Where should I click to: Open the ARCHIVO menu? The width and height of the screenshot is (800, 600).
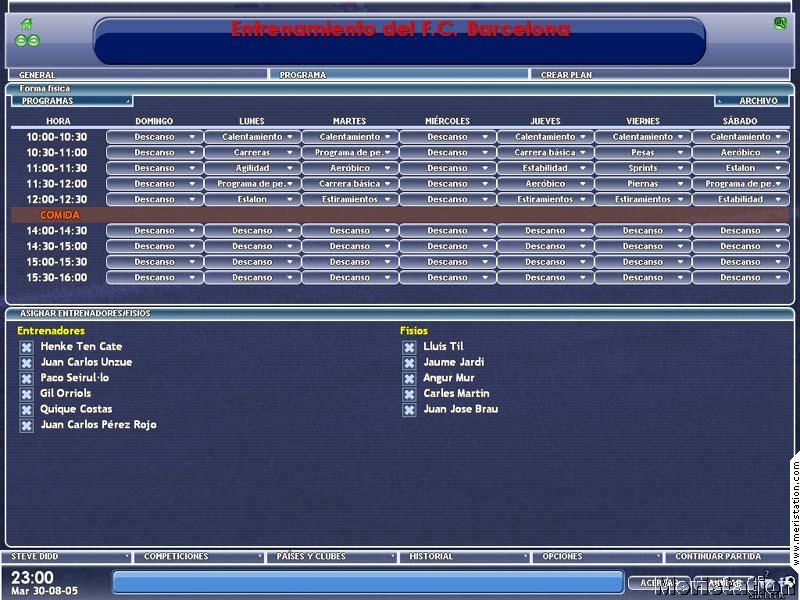pos(752,101)
